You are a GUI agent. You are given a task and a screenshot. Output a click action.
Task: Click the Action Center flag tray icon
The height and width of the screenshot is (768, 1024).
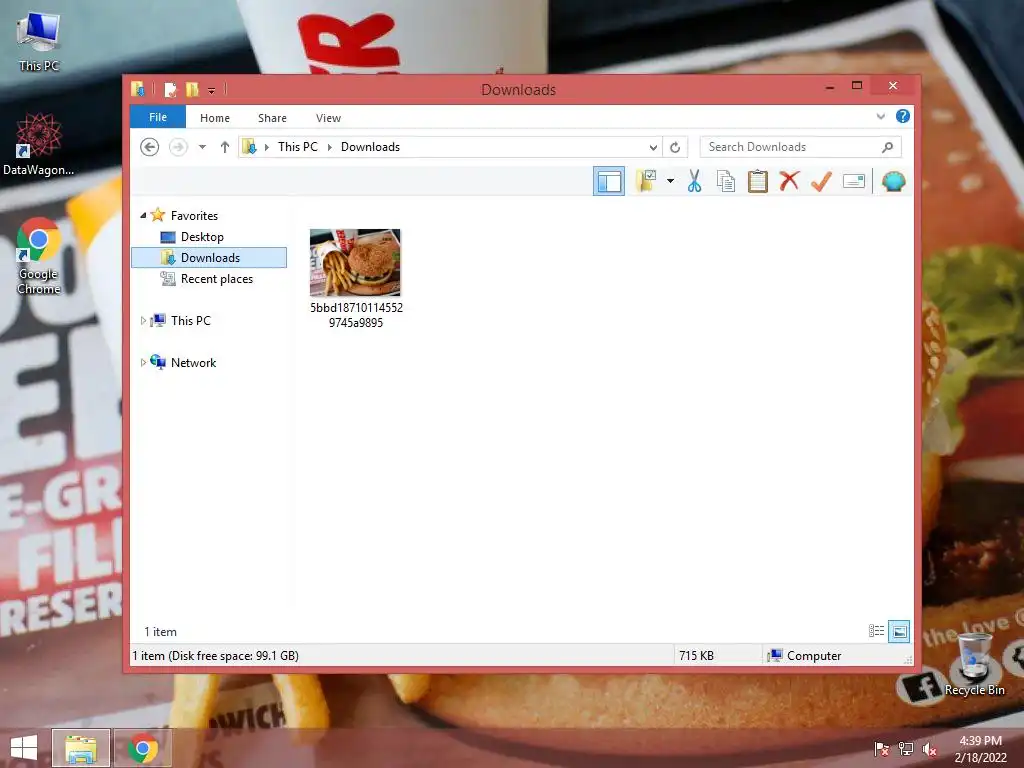[882, 749]
